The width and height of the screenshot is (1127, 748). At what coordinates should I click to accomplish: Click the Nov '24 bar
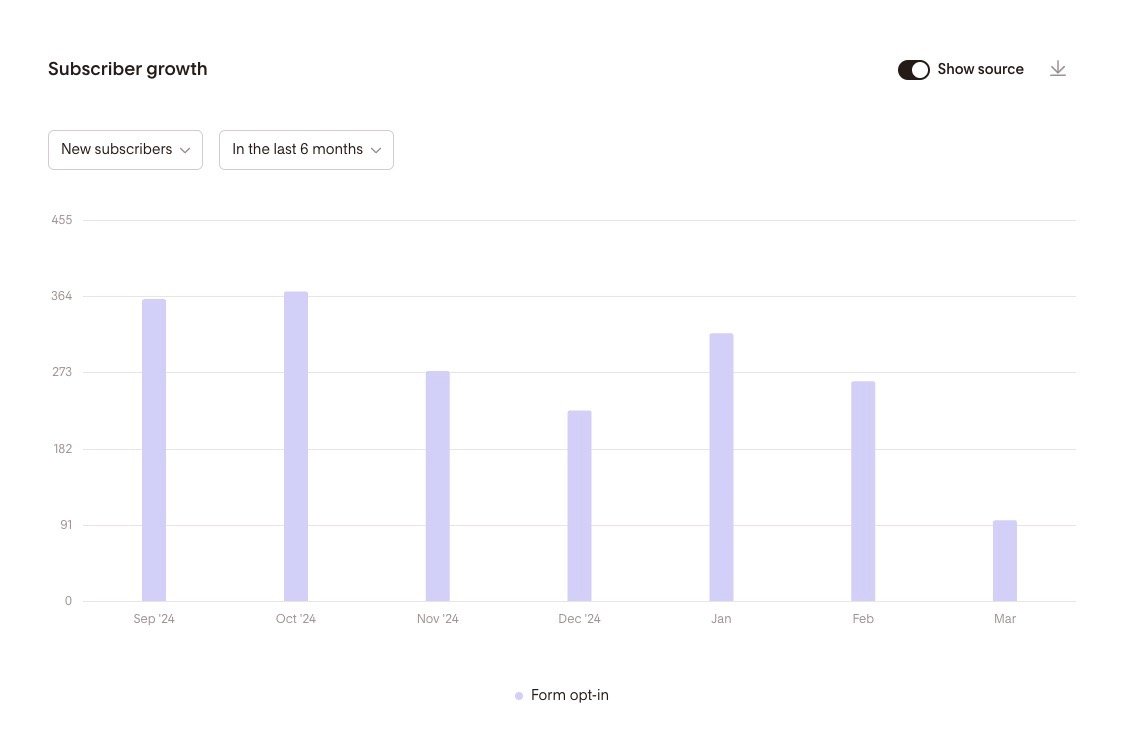click(438, 486)
